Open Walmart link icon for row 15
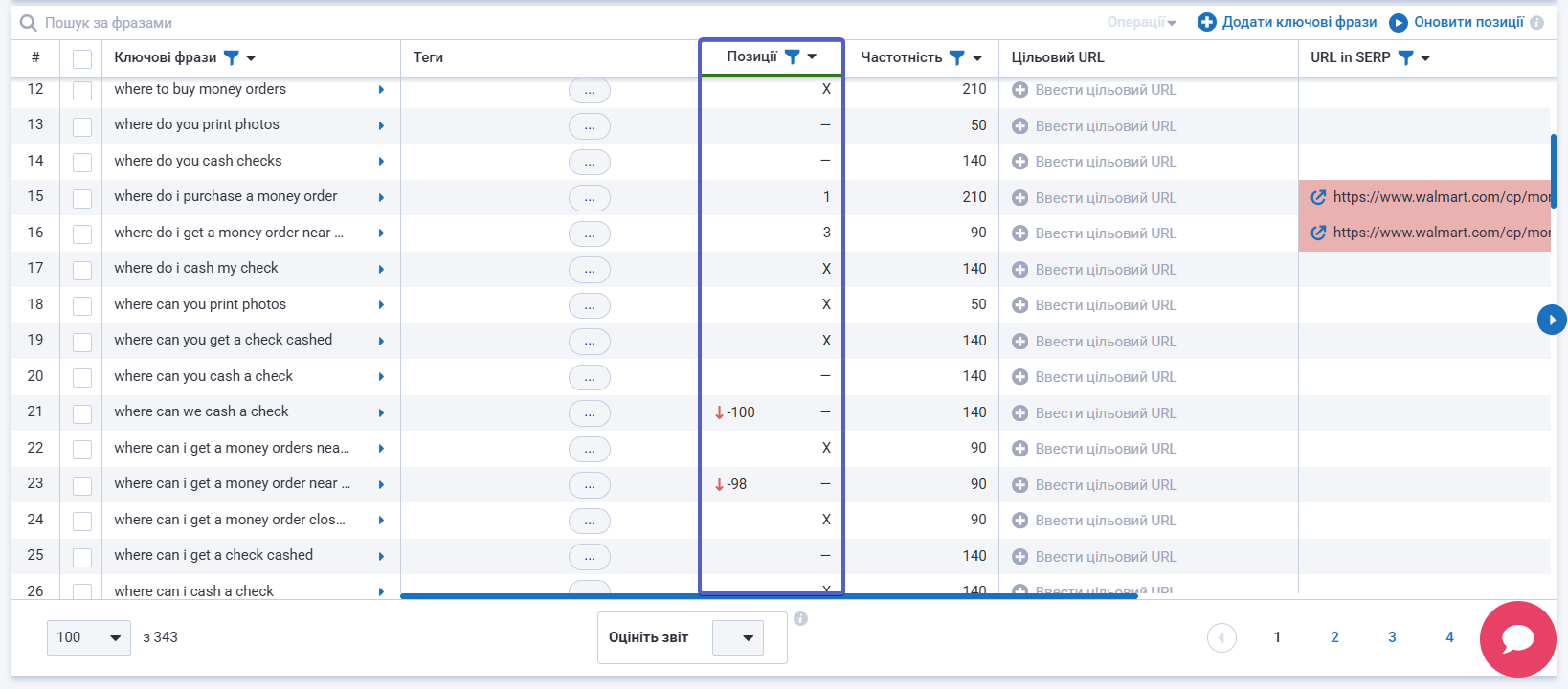The image size is (1568, 689). 1318,197
